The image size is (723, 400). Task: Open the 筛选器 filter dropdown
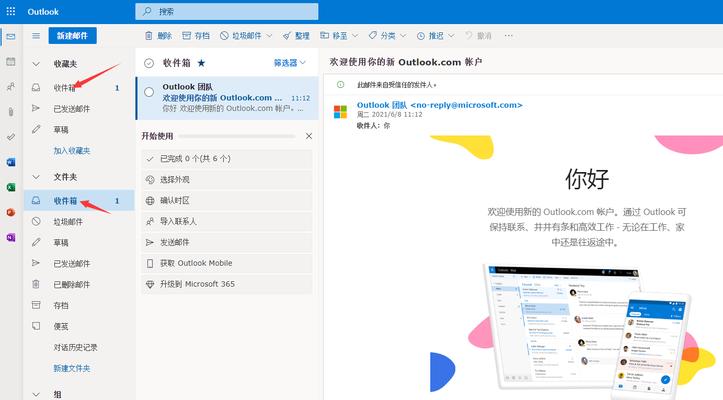(x=290, y=63)
